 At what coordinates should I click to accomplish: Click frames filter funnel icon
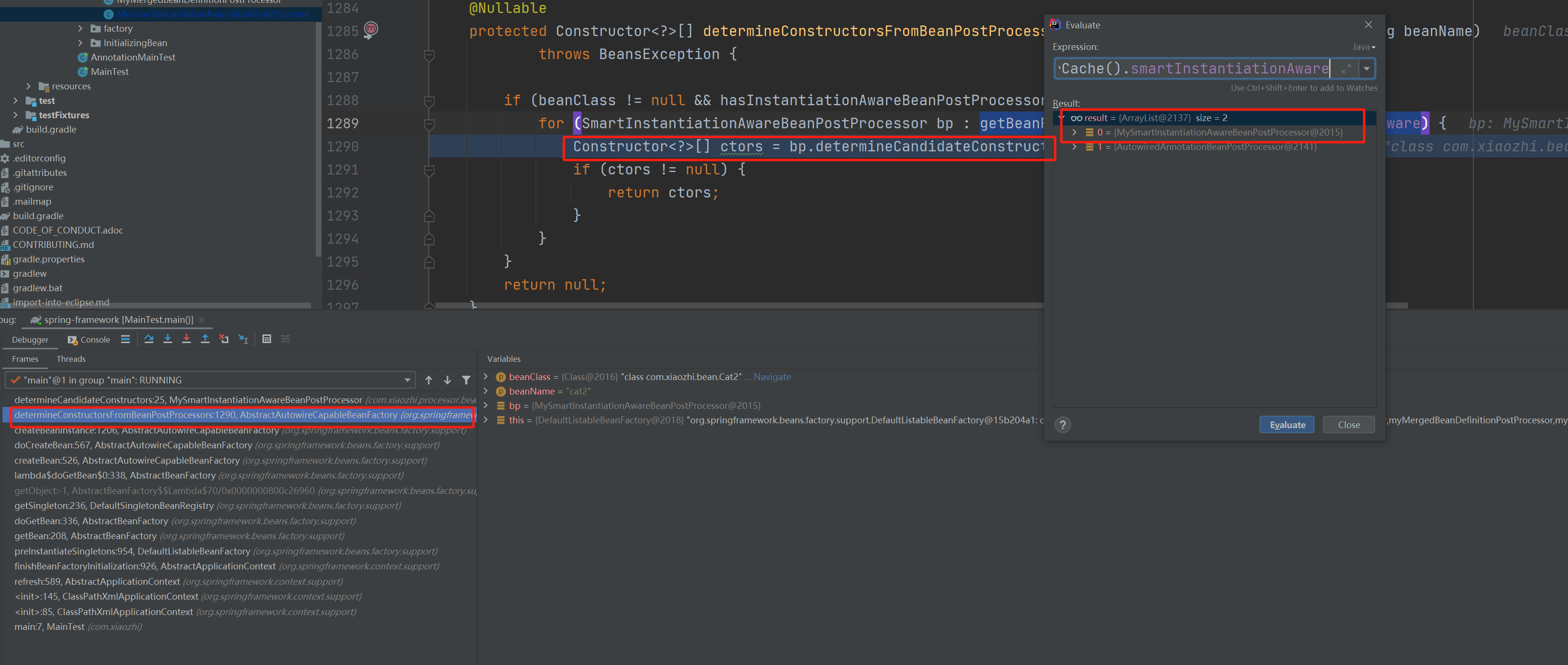tap(466, 380)
